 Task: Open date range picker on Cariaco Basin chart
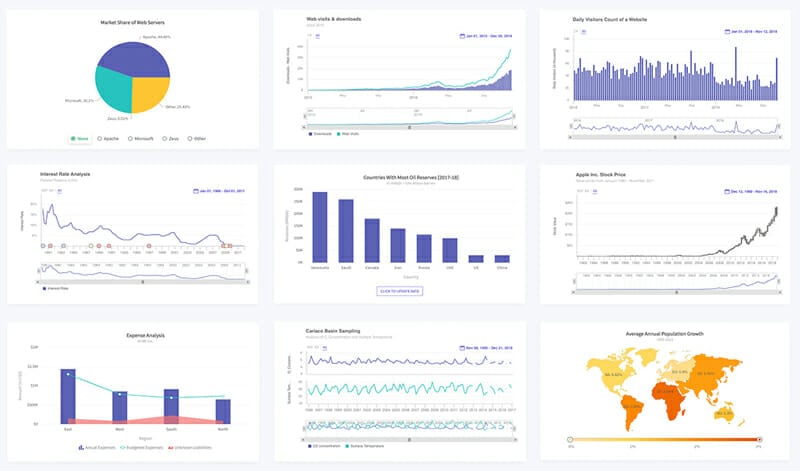[486, 348]
